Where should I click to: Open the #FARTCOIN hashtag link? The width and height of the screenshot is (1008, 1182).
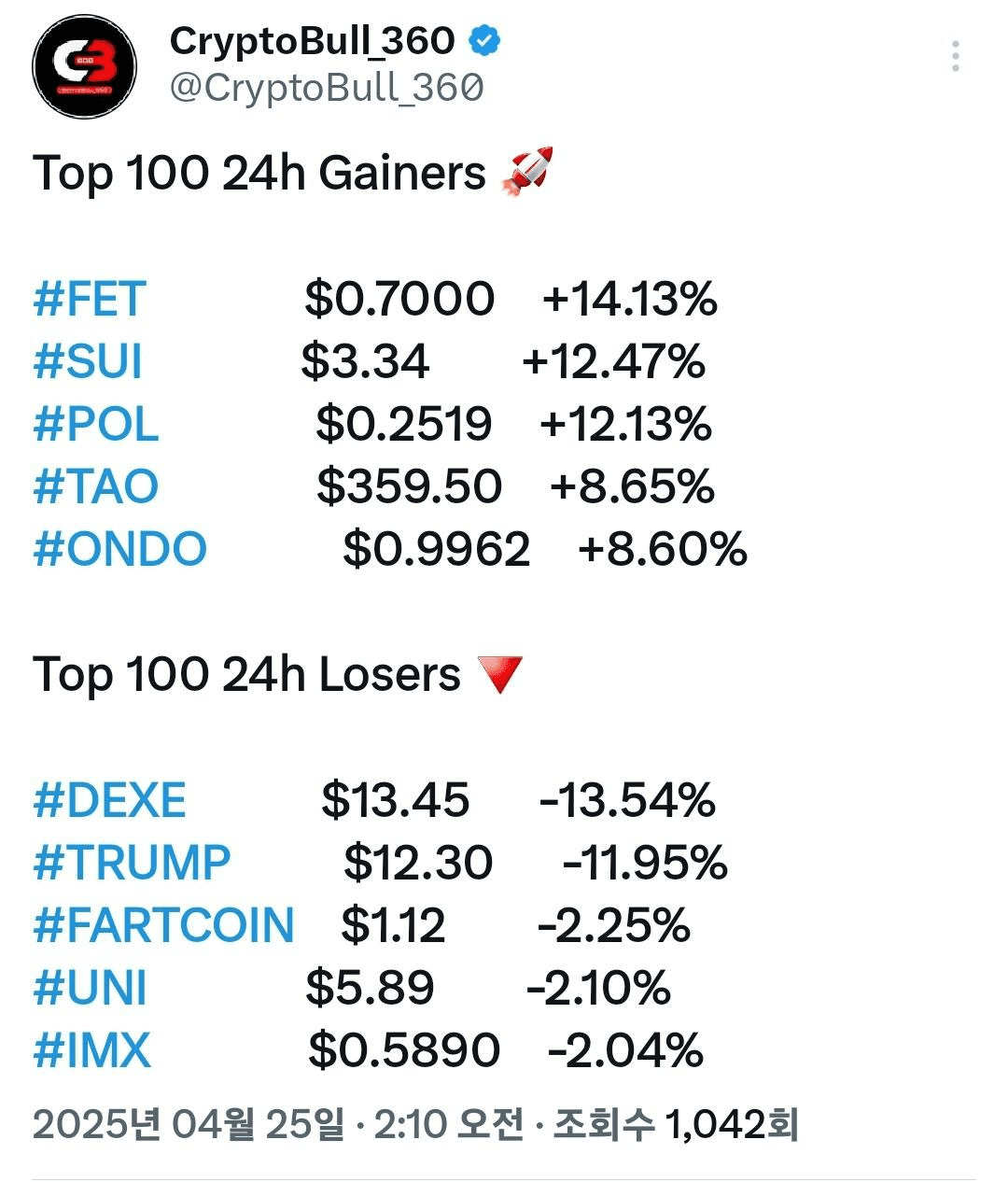point(163,925)
